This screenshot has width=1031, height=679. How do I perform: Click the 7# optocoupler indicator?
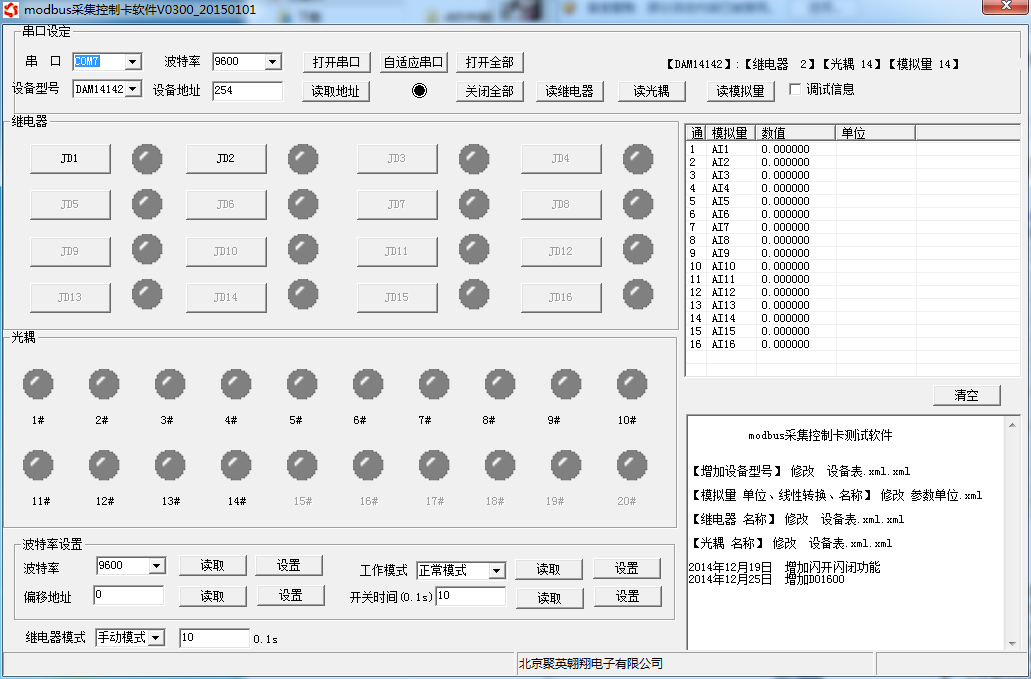click(433, 384)
